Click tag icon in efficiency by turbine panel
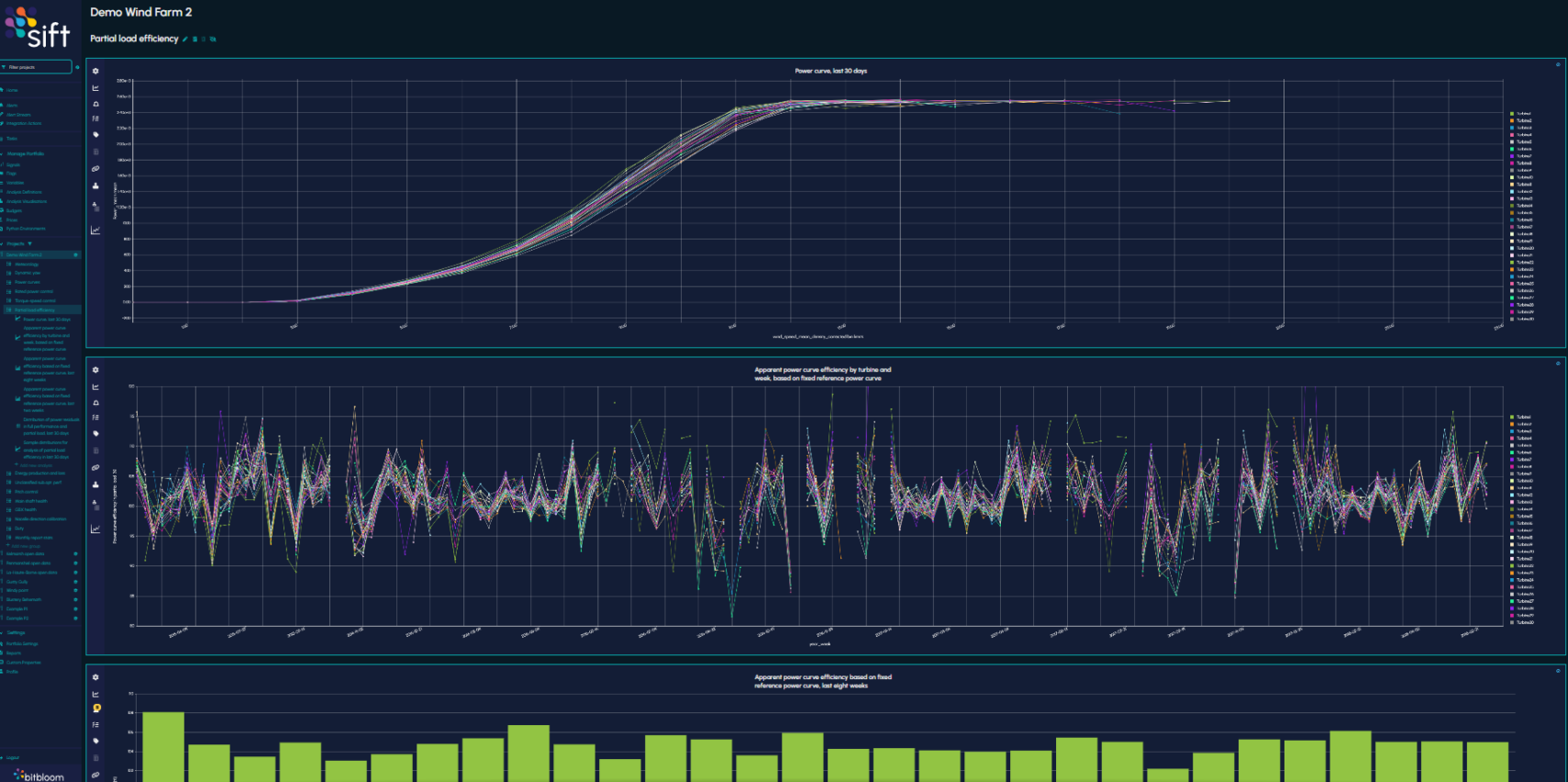This screenshot has width=1568, height=782. point(95,433)
